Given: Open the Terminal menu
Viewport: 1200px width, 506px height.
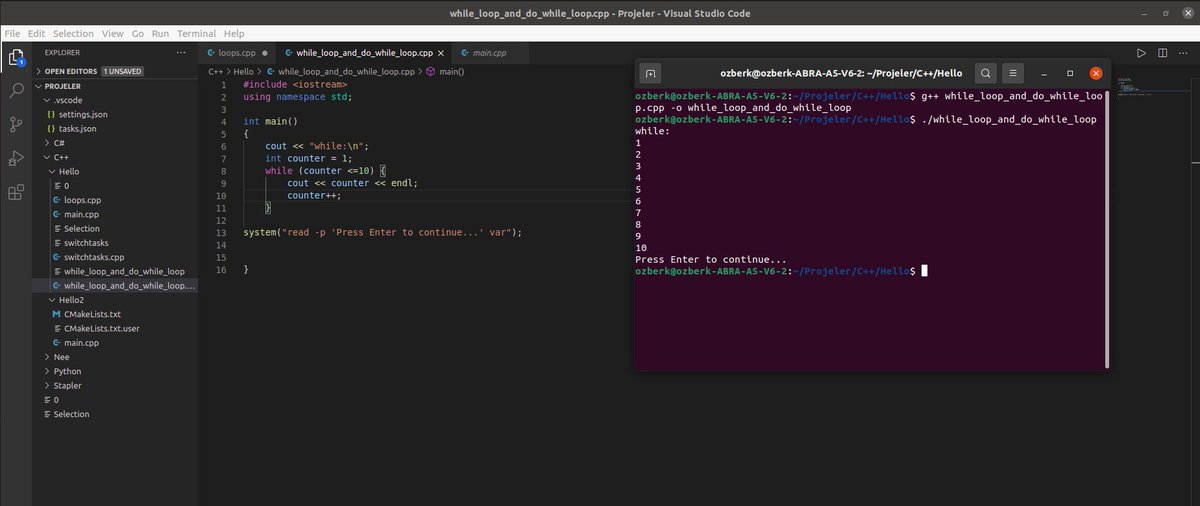Looking at the screenshot, I should (196, 33).
